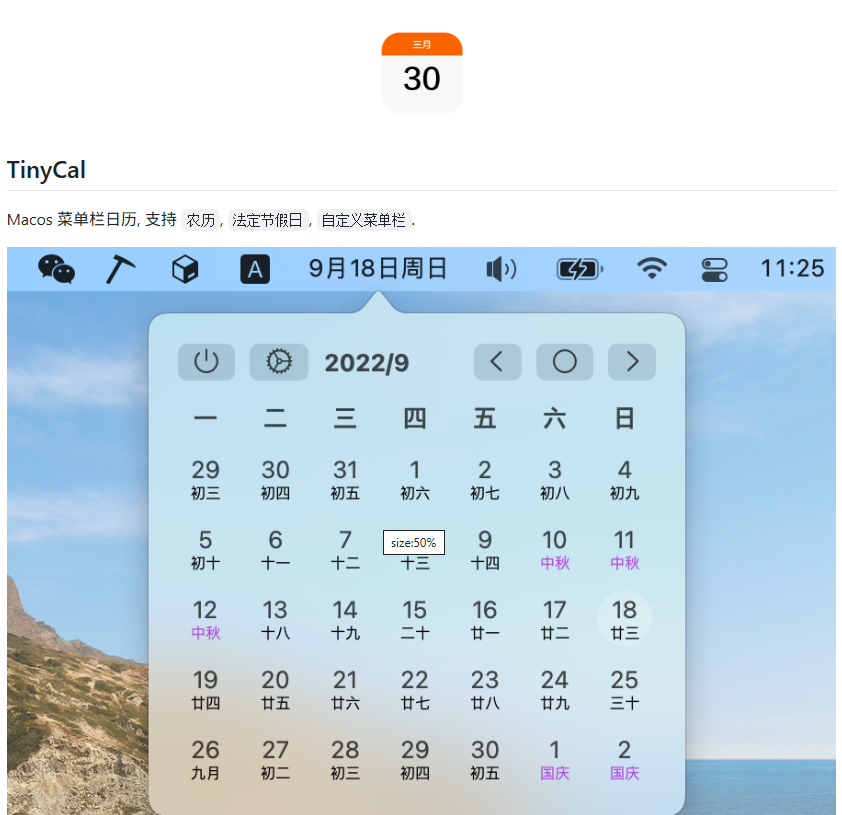Click the volume speaker icon
This screenshot has height=815, width=842.
point(501,269)
